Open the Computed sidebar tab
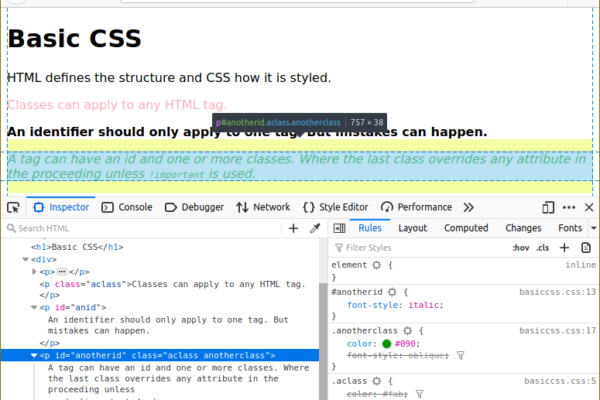600x400 pixels. [x=466, y=228]
